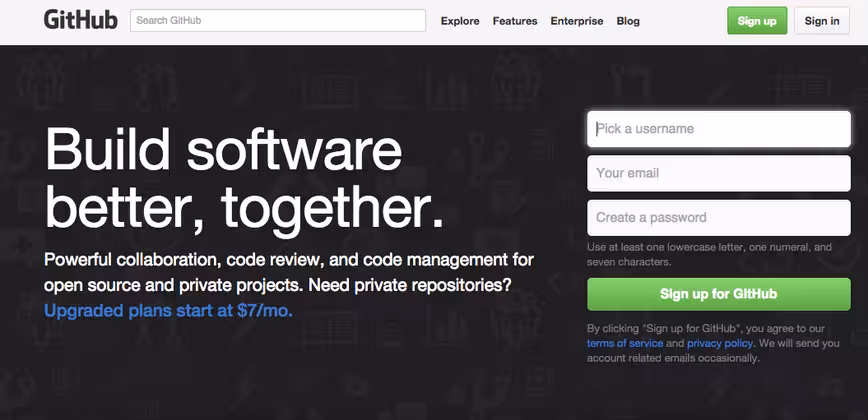868x420 pixels.
Task: Open the Features menu item
Action: tap(515, 21)
